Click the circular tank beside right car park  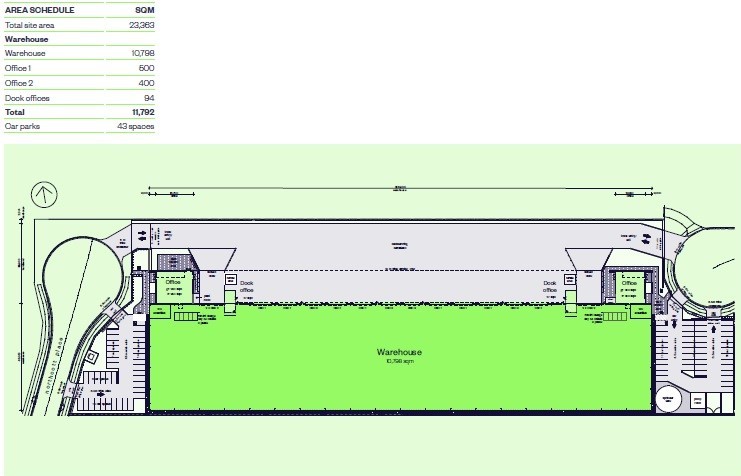point(668,400)
